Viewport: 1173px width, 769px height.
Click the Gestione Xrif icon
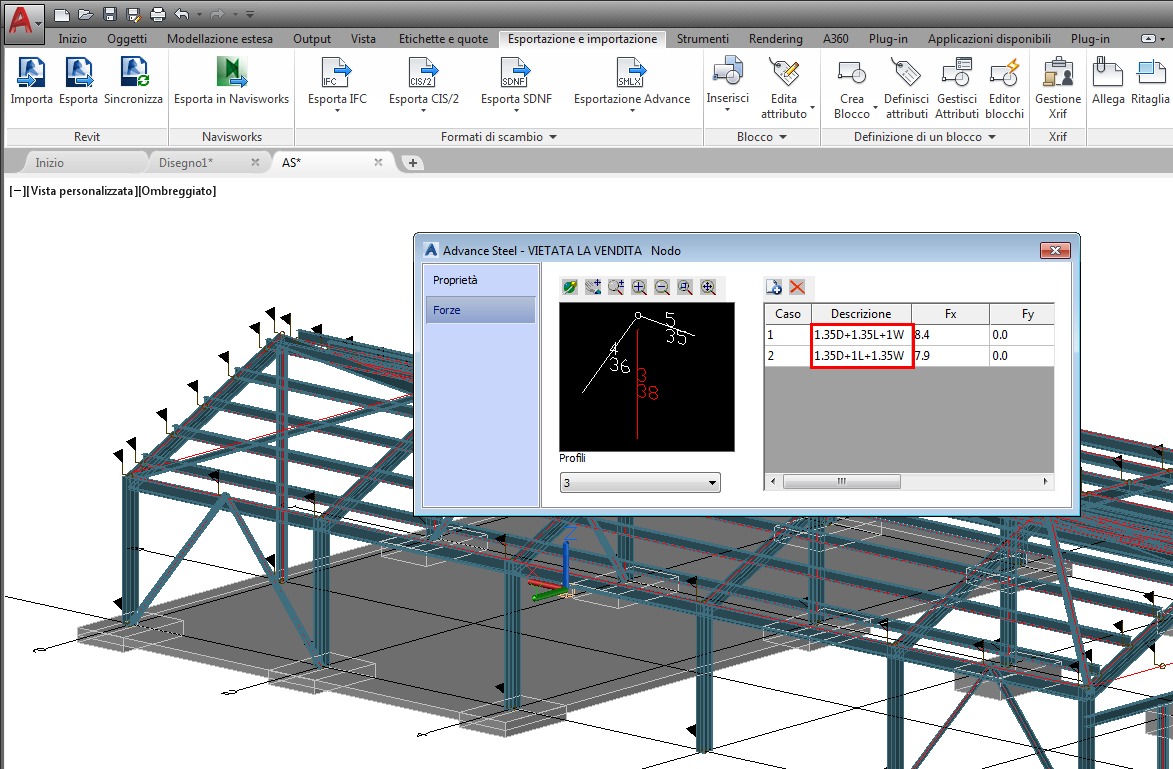[1058, 72]
